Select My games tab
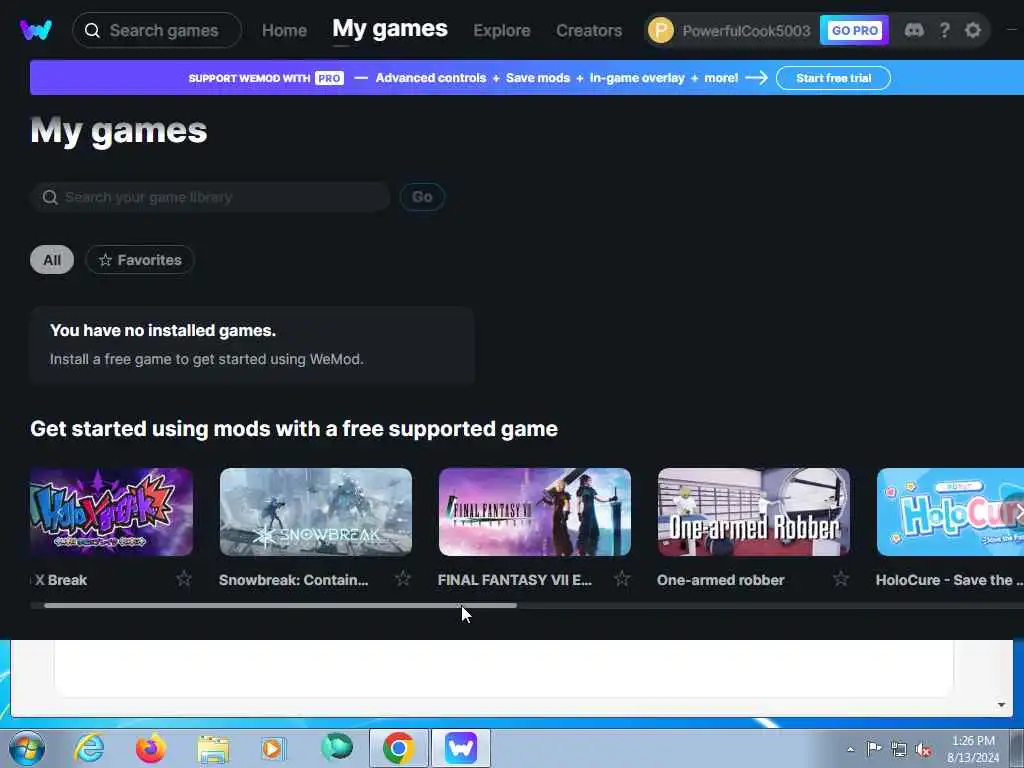The height and width of the screenshot is (768, 1024). (x=390, y=29)
